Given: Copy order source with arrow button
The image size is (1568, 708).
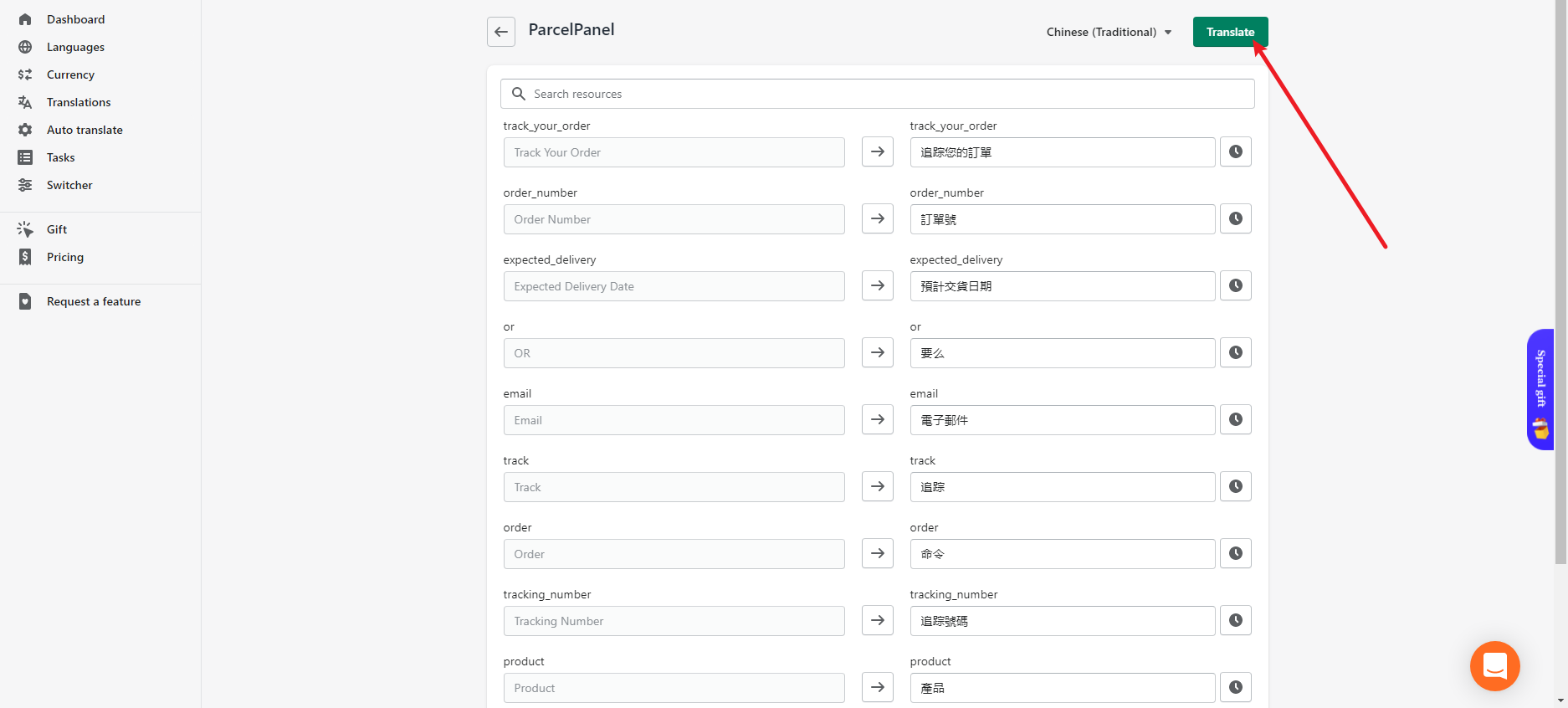Looking at the screenshot, I should tap(878, 553).
